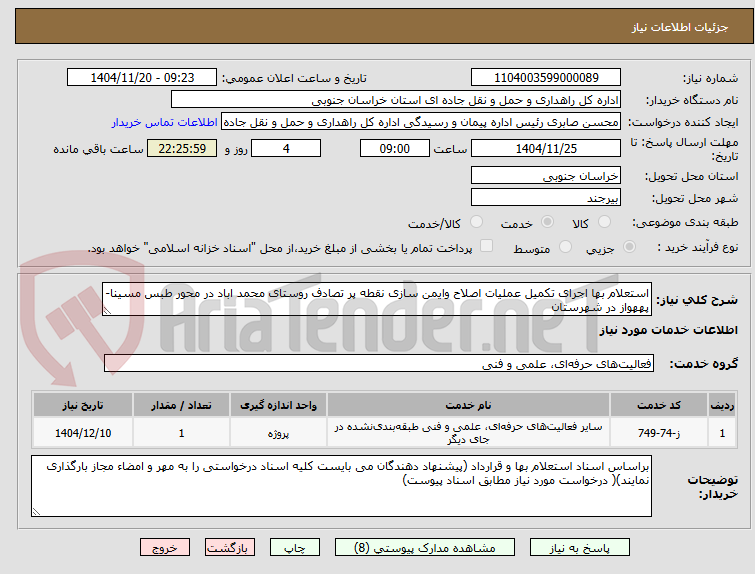Grab the resize handle of buyer notes textarea
The image size is (755, 574).
click(x=36, y=511)
